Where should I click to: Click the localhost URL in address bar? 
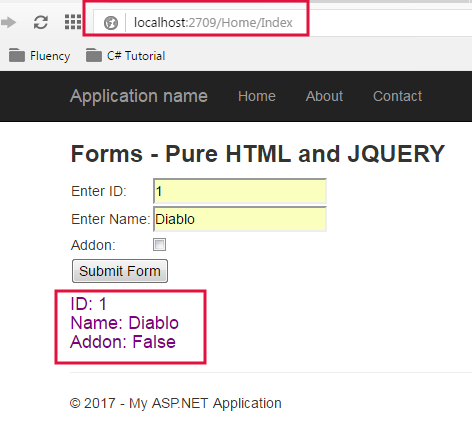click(213, 23)
